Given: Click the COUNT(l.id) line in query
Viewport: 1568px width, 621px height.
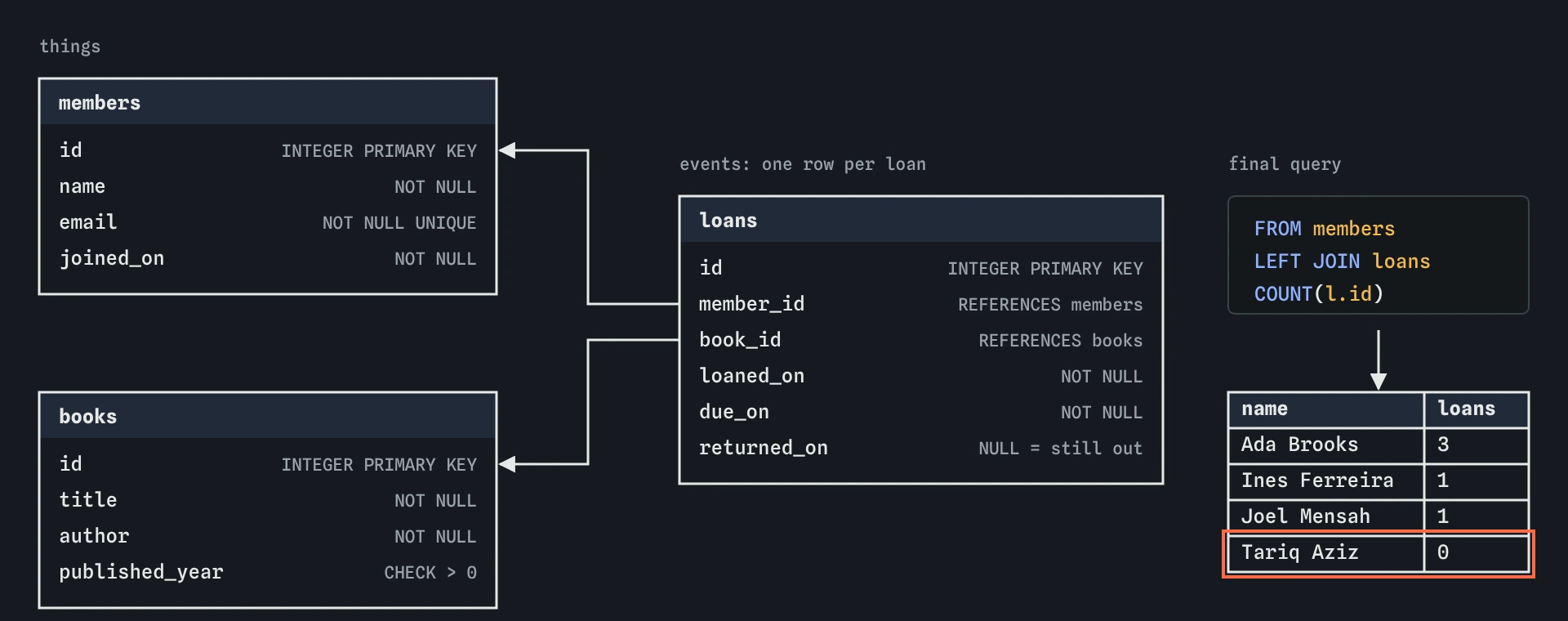Looking at the screenshot, I should (x=1319, y=294).
